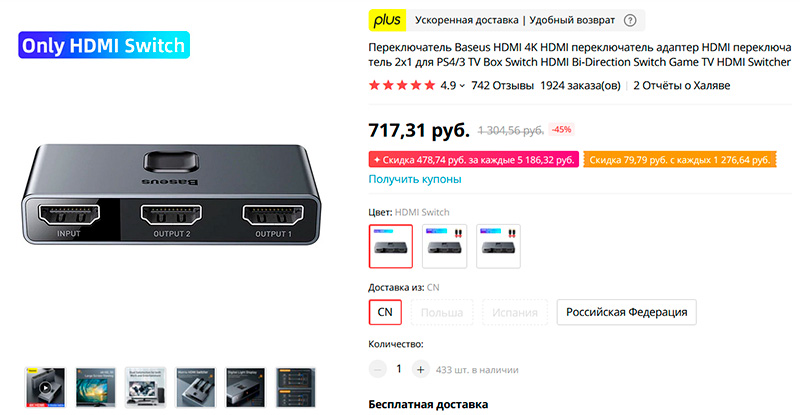Choose shipping from CN
Viewport: 800px width, 415px height.
pos(385,312)
